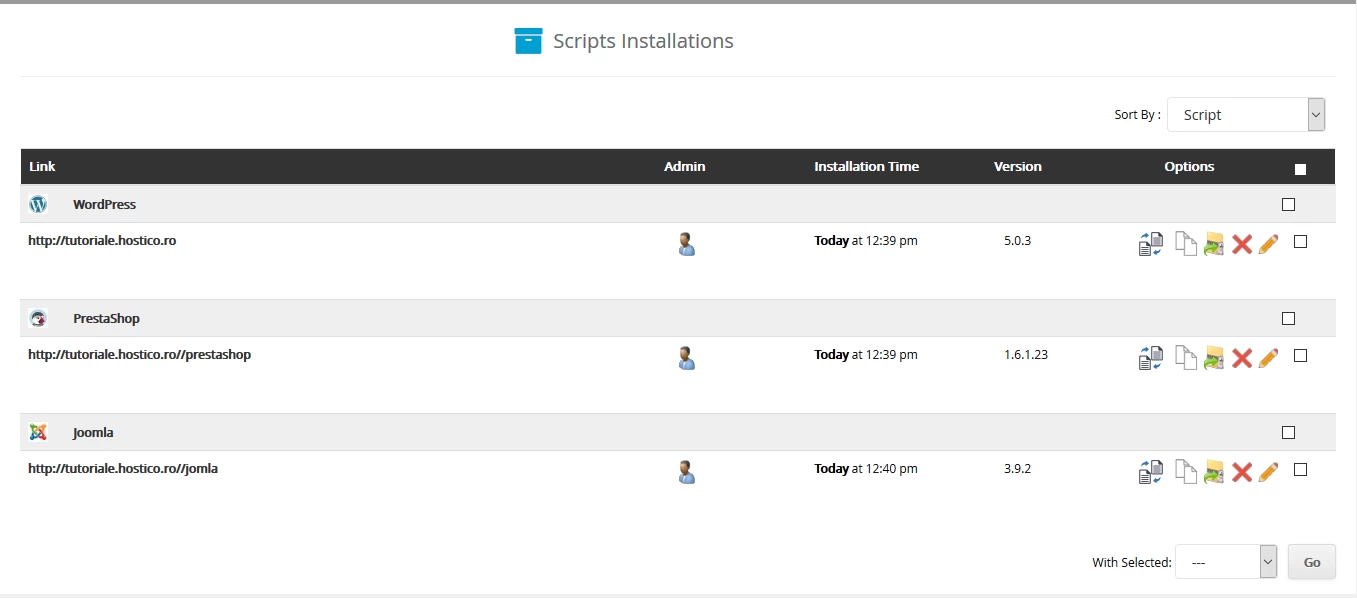Check the Joomla group checkbox
This screenshot has height=598, width=1357.
coord(1288,432)
